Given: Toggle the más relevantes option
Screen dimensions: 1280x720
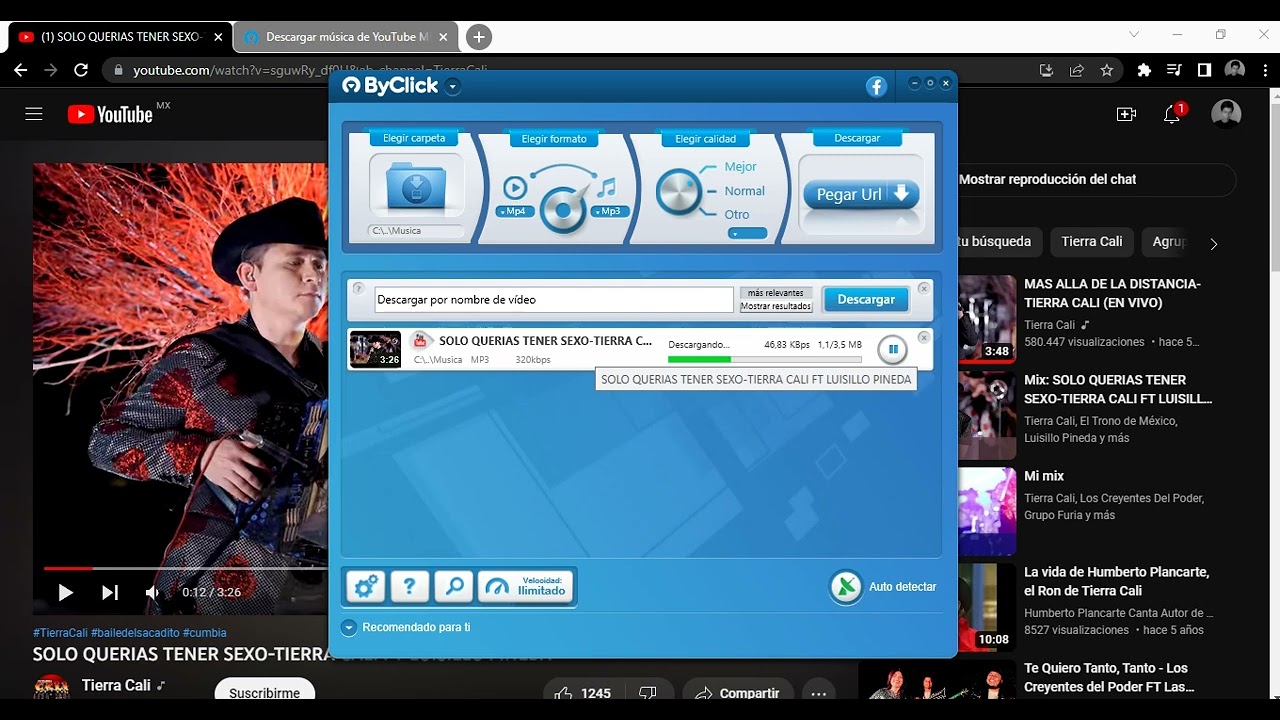Looking at the screenshot, I should [776, 293].
